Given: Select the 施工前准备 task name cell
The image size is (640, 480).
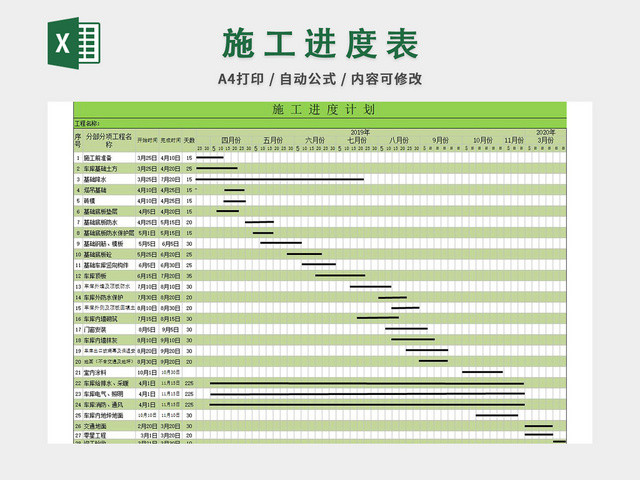Looking at the screenshot, I should coord(109,158).
